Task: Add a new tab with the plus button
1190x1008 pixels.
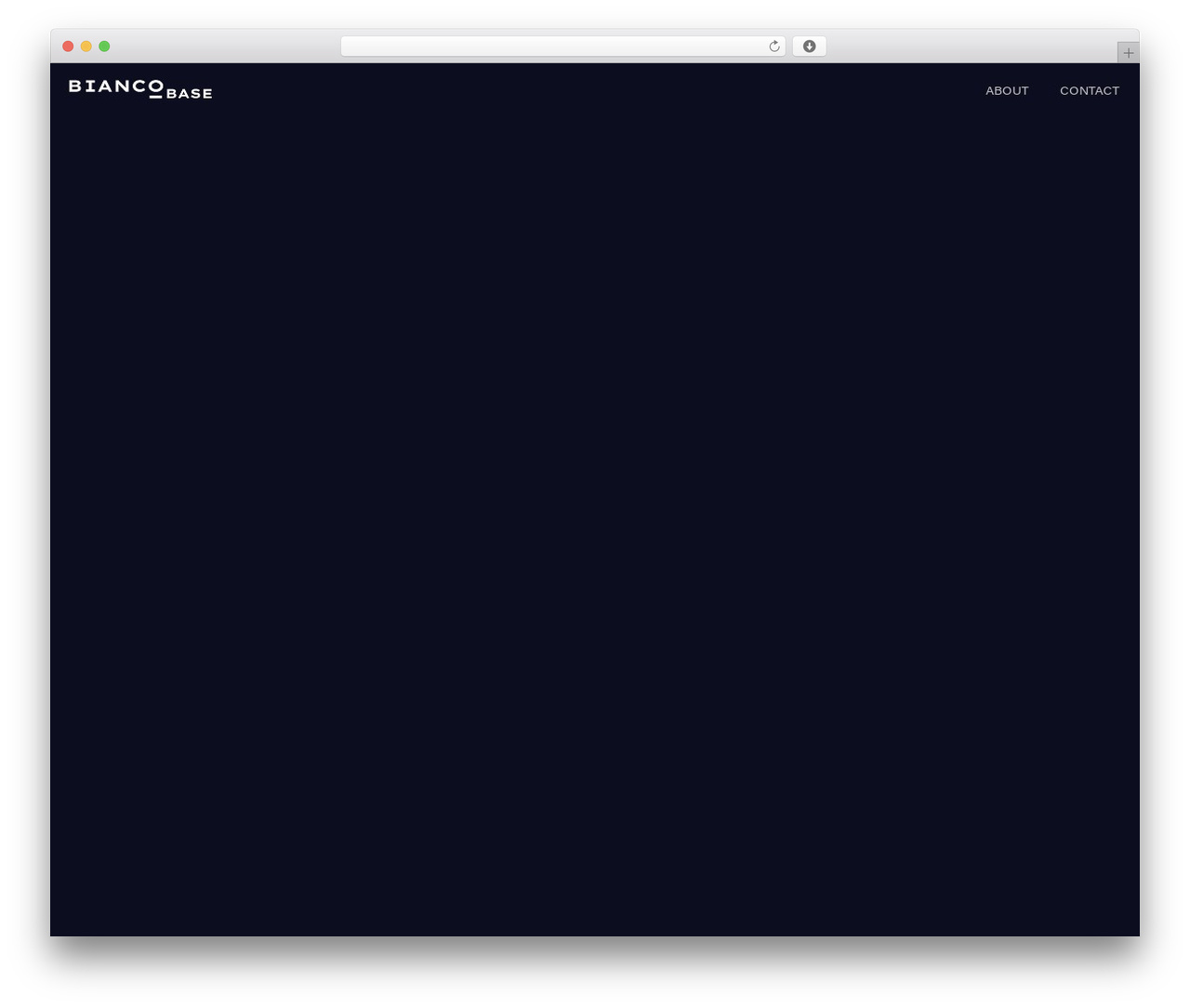Action: click(x=1129, y=53)
